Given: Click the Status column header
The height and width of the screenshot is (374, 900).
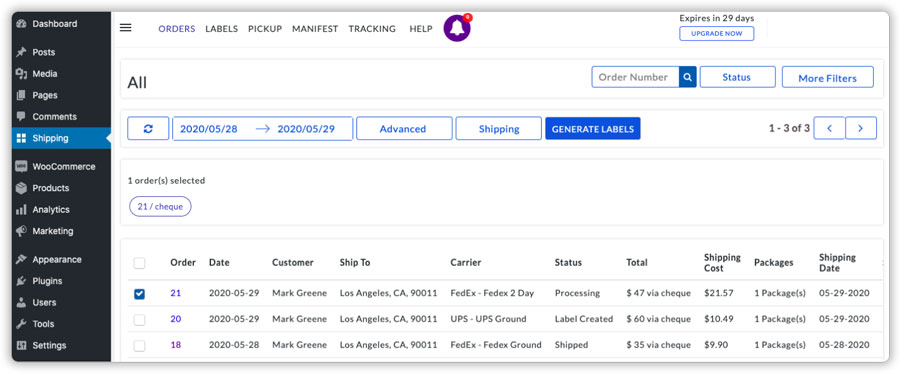Looking at the screenshot, I should point(568,263).
